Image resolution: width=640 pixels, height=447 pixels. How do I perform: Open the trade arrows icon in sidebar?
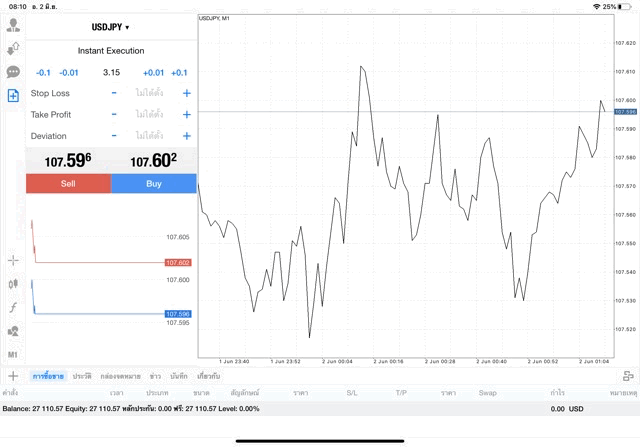13,48
